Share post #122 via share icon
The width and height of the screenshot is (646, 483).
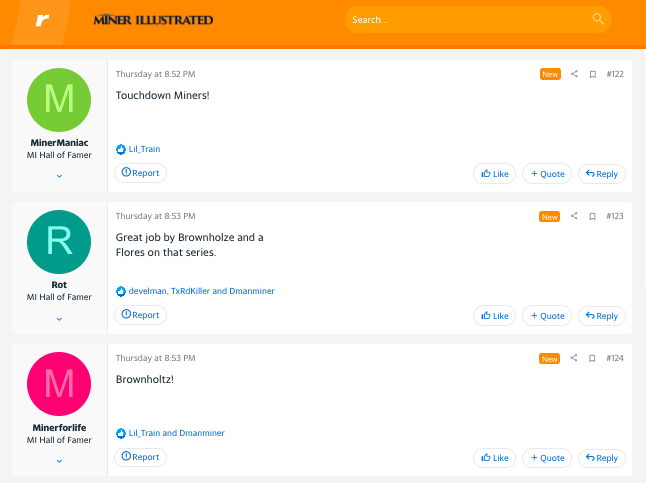(574, 74)
